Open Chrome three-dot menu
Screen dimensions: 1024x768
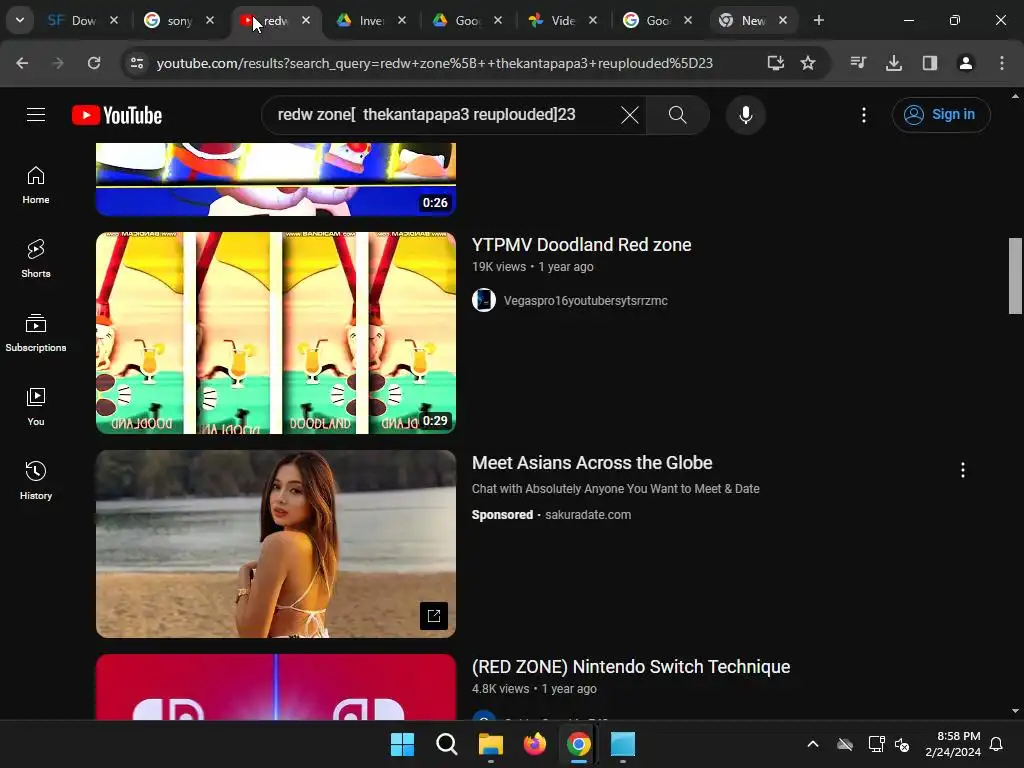pos(1002,63)
